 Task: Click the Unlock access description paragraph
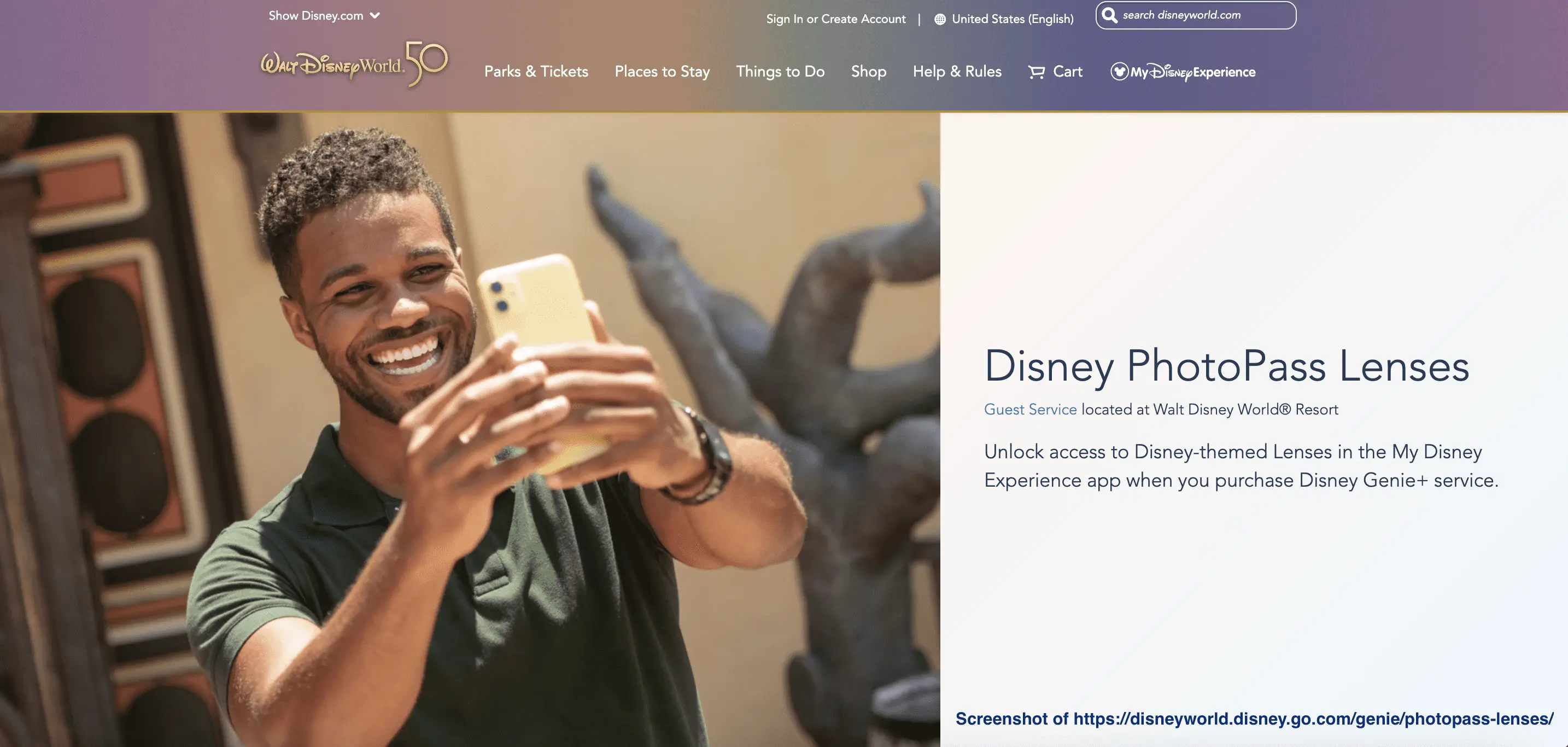pyautogui.click(x=1241, y=466)
